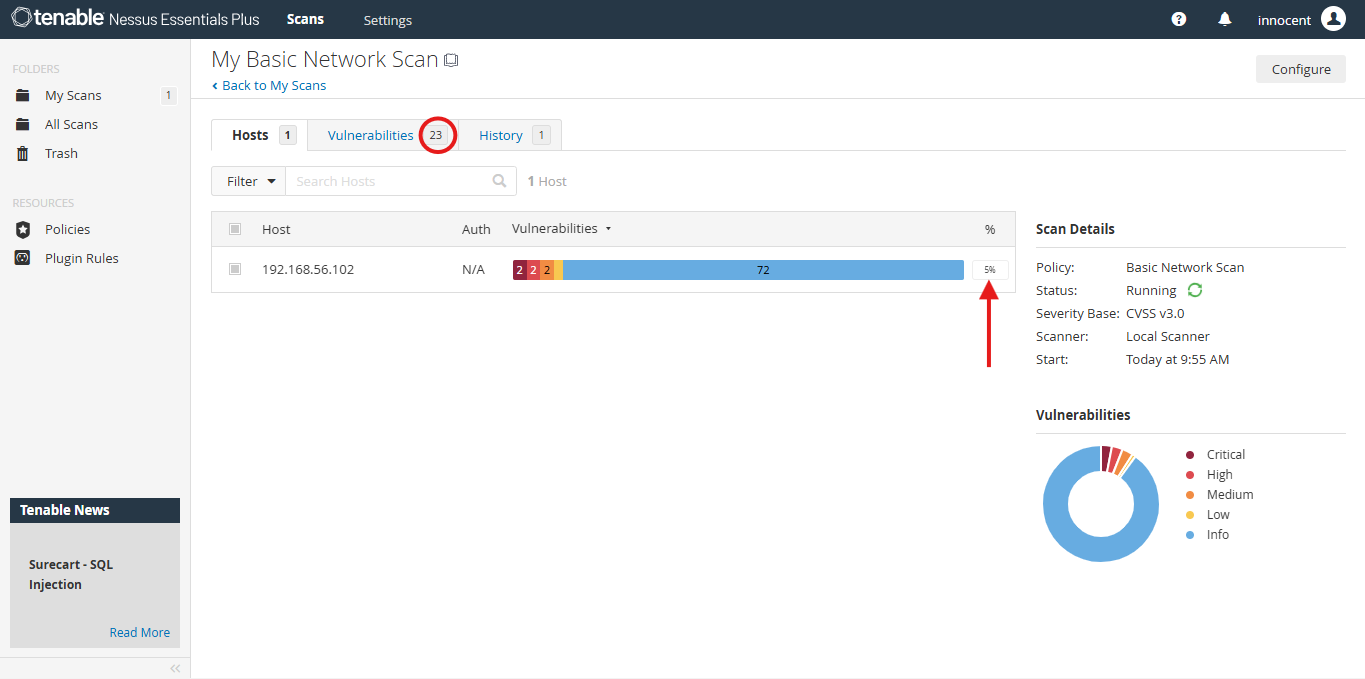Open the innocent user menu
1365x679 pixels.
click(x=1284, y=20)
